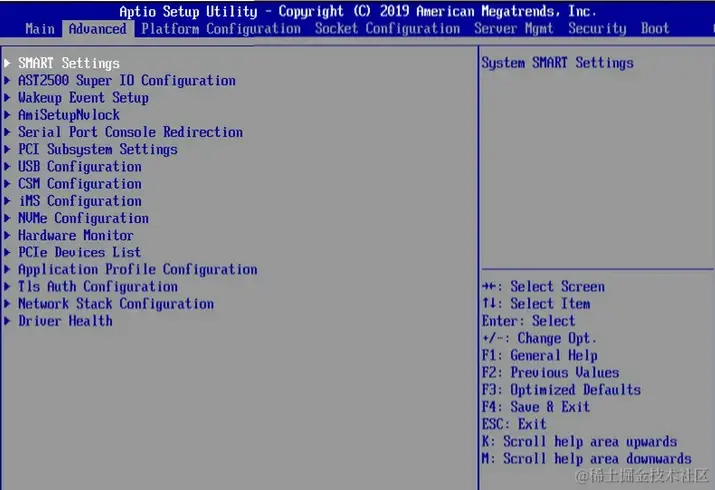The width and height of the screenshot is (715, 490).
Task: Click the 'System SMART Settings' help text
Action: click(558, 63)
